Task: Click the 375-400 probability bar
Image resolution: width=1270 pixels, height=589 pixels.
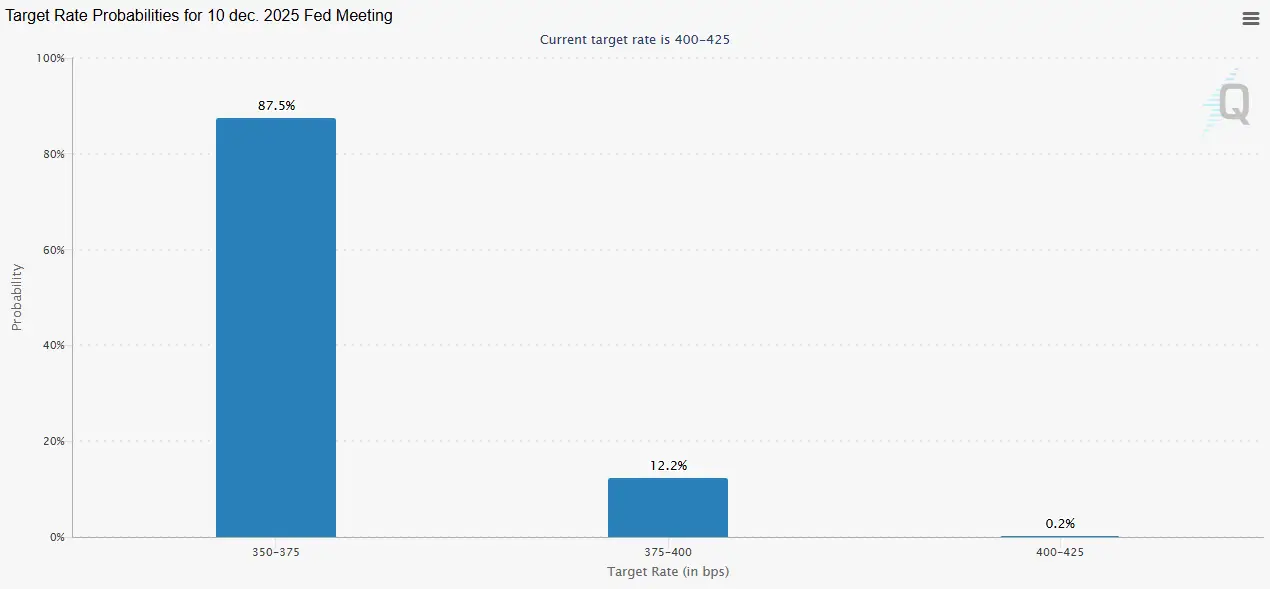Action: [x=667, y=507]
